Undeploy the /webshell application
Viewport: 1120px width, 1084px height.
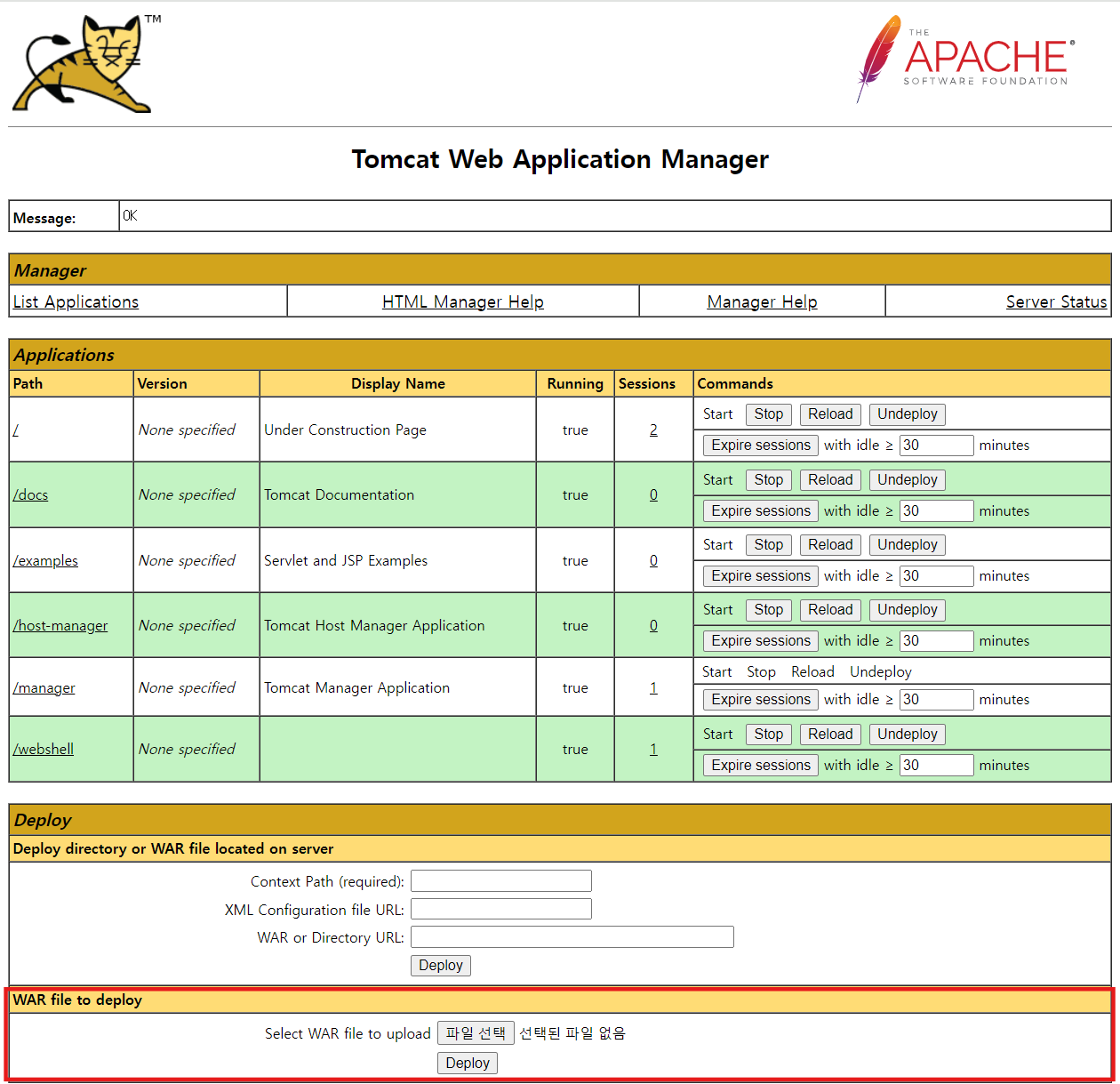click(x=908, y=735)
